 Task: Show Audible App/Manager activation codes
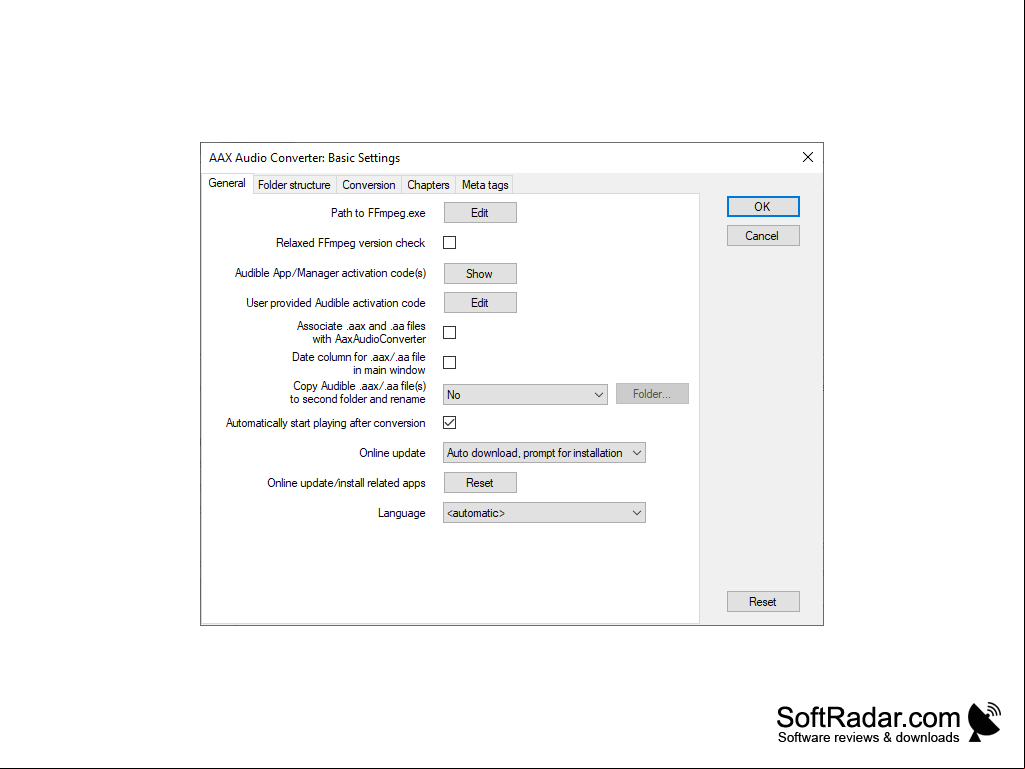(480, 273)
